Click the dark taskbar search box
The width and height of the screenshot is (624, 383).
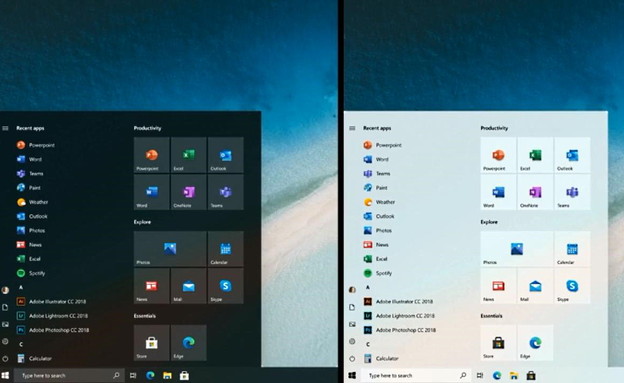pyautogui.click(x=68, y=375)
